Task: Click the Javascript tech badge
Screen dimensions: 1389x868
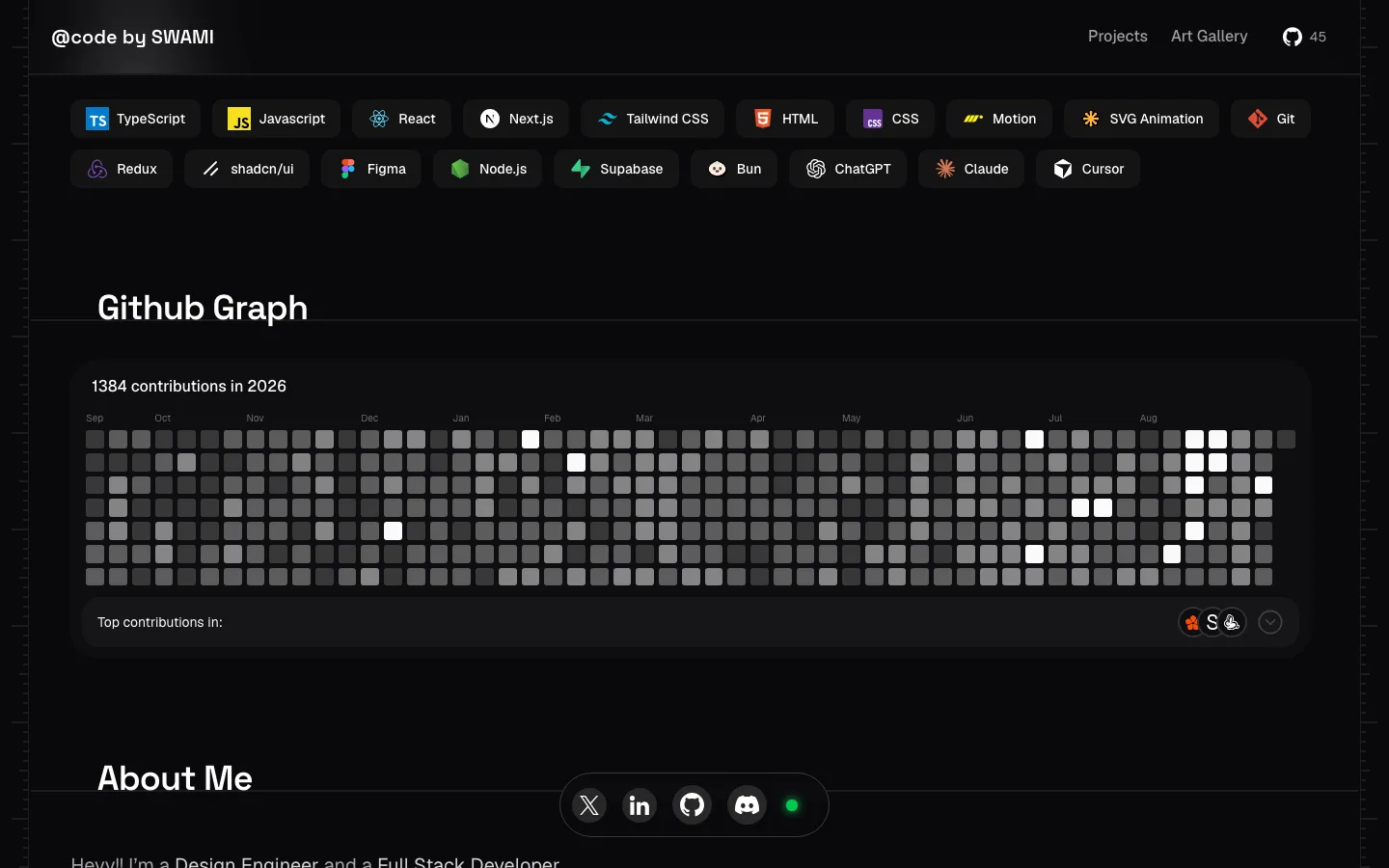Action: pos(276,119)
